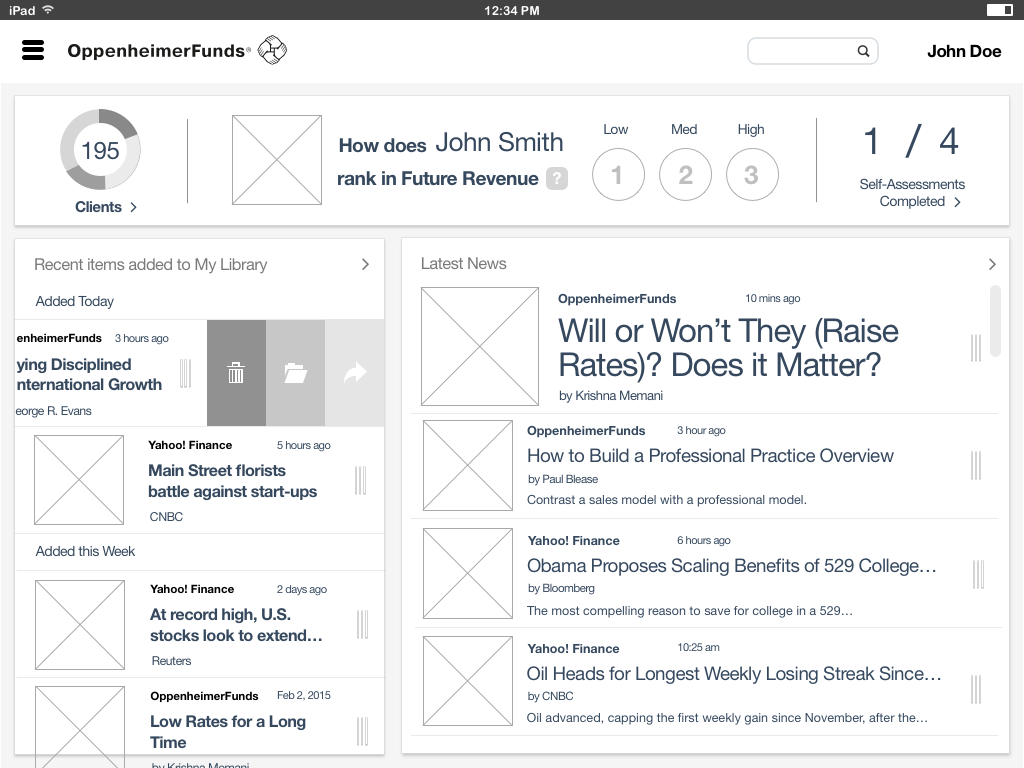The width and height of the screenshot is (1024, 768).
Task: Open 'Main Street florists battle against start-ups'
Action: [x=232, y=481]
